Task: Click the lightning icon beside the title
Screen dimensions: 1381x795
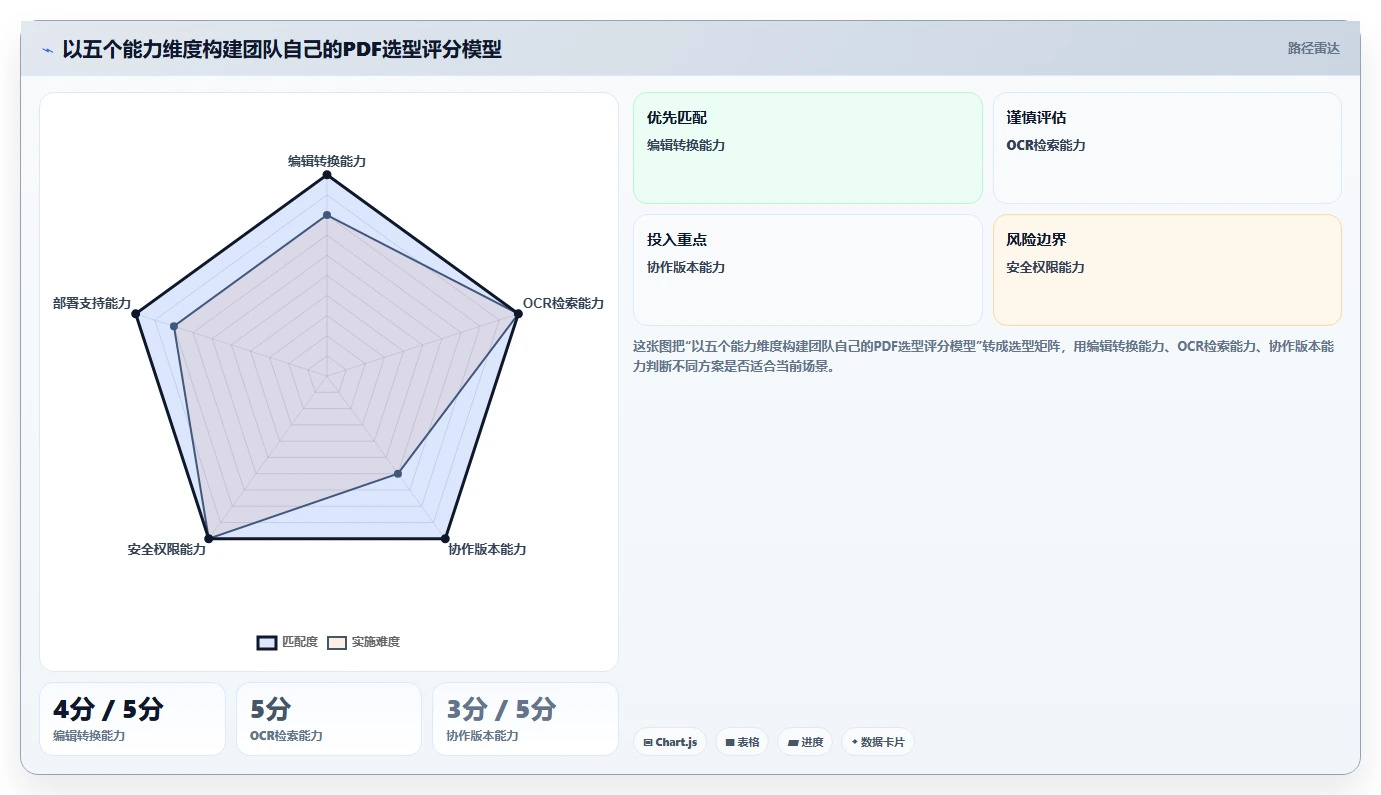Action: 47,50
